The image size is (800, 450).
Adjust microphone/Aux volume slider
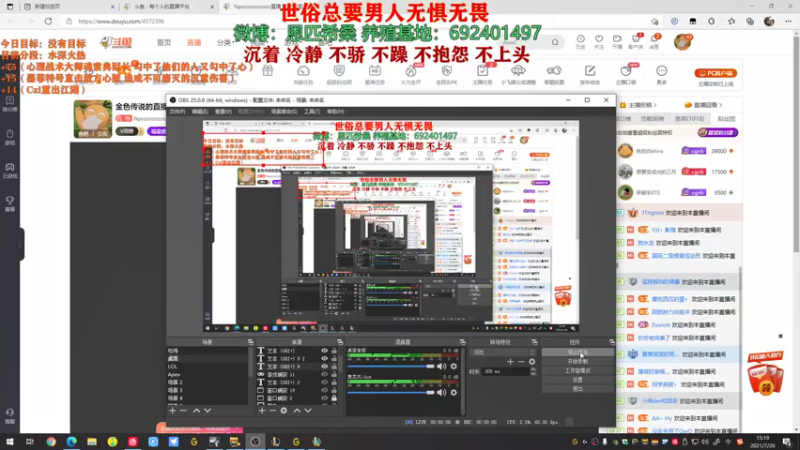pos(391,392)
